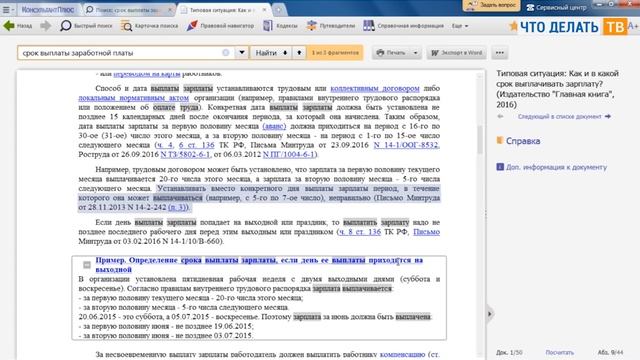640x360 pixels.
Task: Go to previous document in list arrow
Action: click(500, 117)
